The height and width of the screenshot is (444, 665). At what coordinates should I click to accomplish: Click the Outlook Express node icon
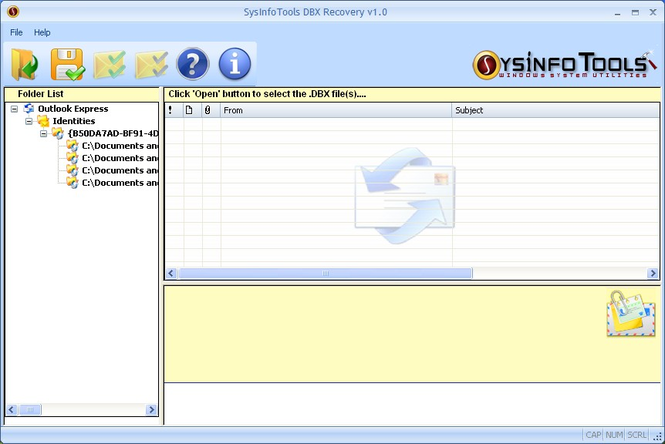29,109
